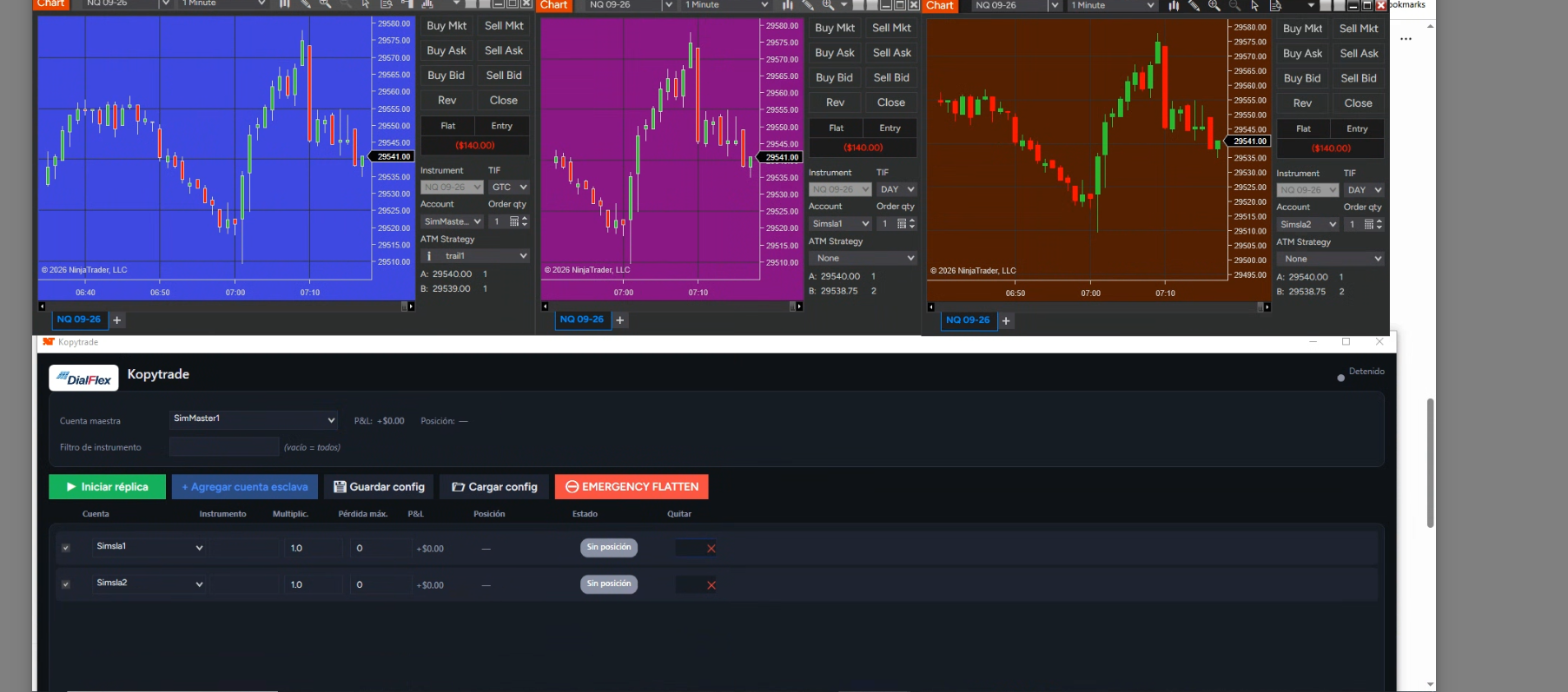Viewport: 1568px width, 692px height.
Task: Click Iniciar réplica green button
Action: (x=107, y=487)
